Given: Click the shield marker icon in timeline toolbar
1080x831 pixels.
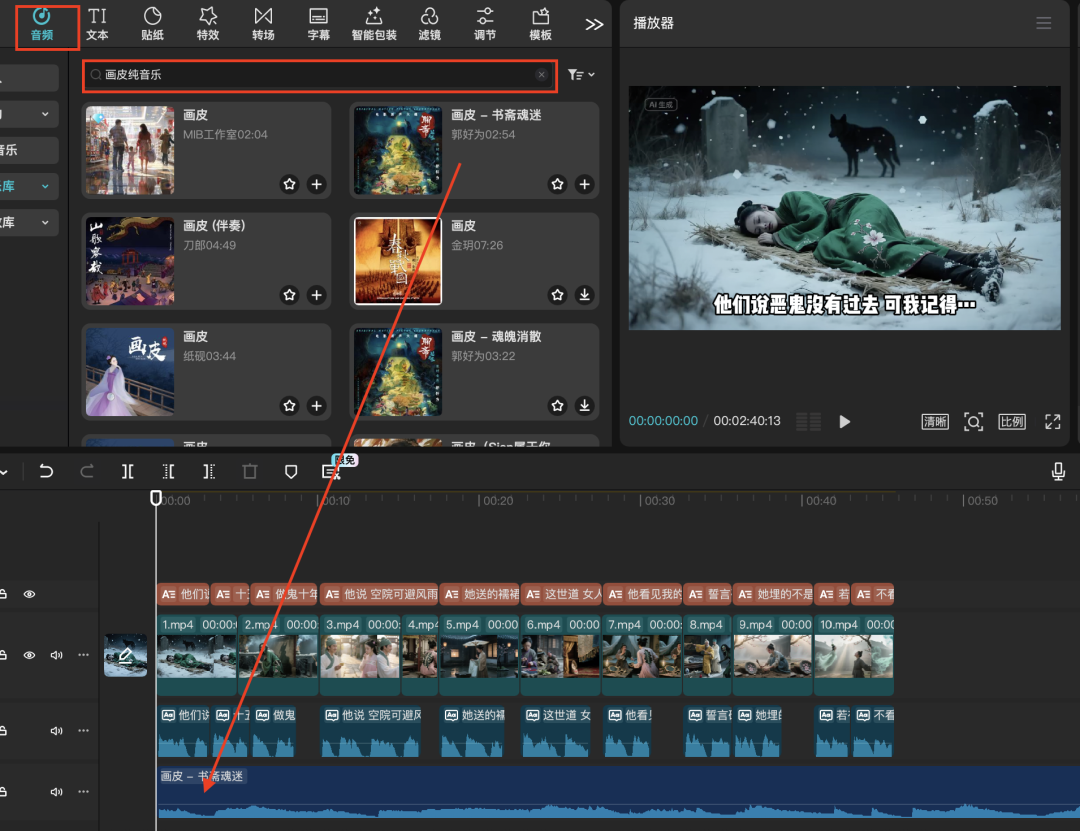Looking at the screenshot, I should click(x=291, y=471).
